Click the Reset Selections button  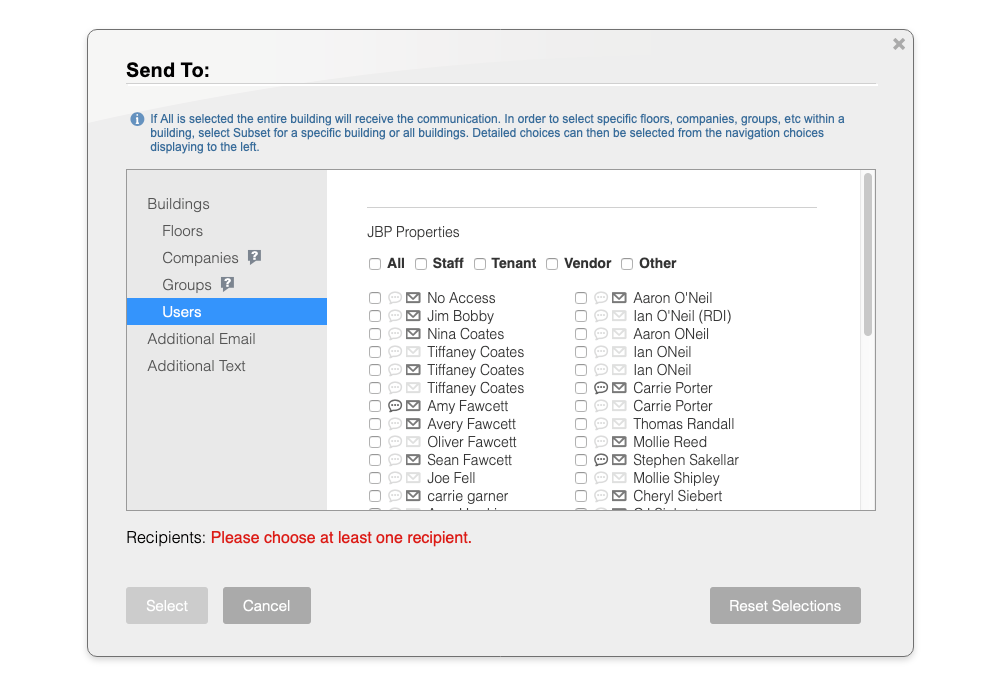click(784, 606)
